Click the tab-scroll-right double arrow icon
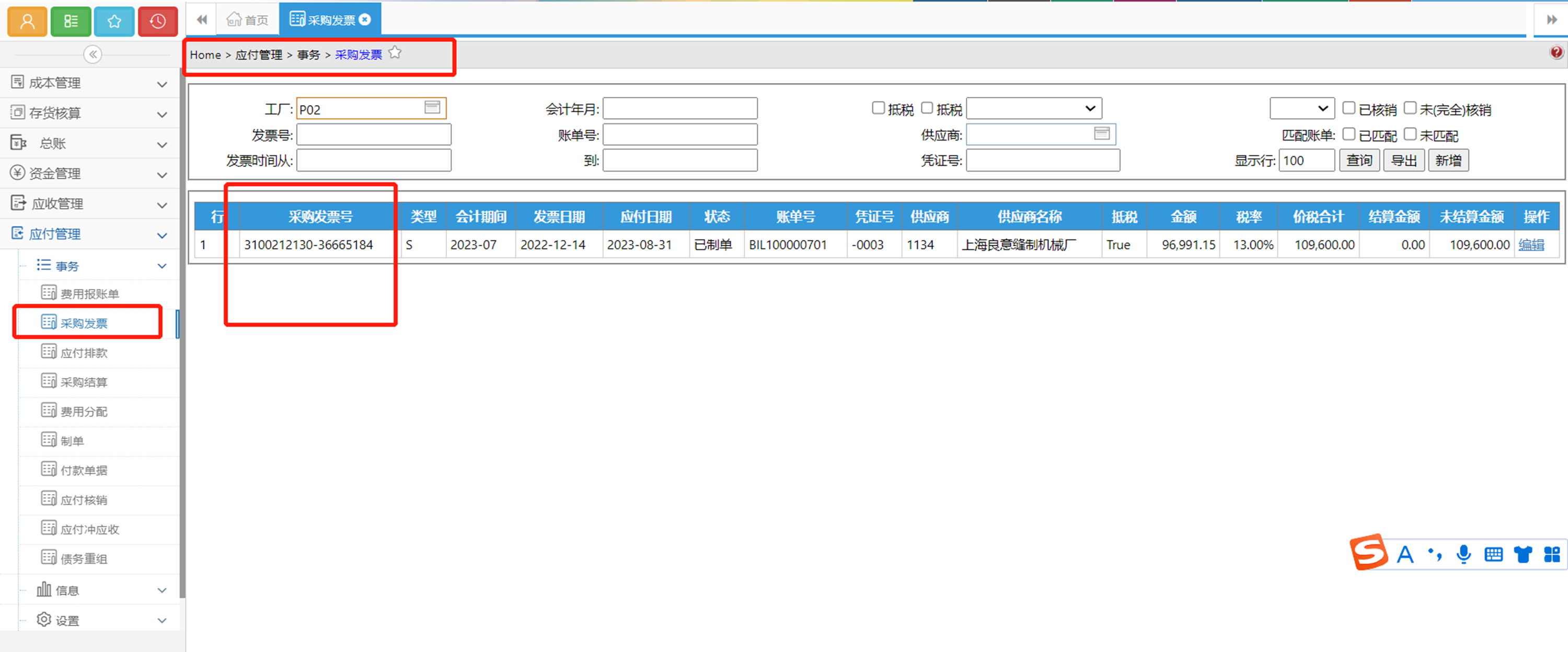 click(1552, 20)
